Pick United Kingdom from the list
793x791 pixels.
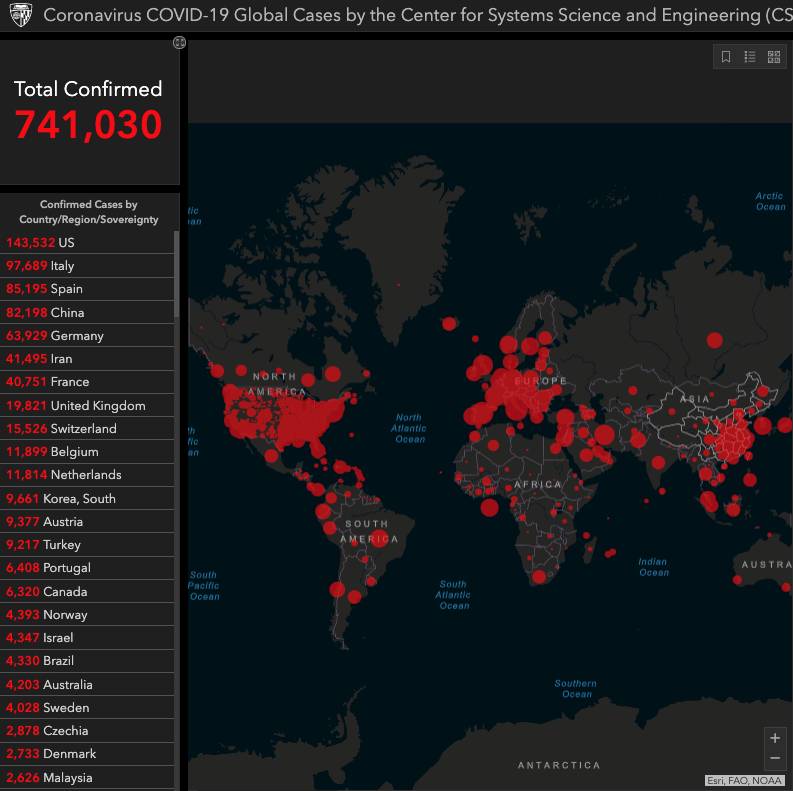coord(87,406)
